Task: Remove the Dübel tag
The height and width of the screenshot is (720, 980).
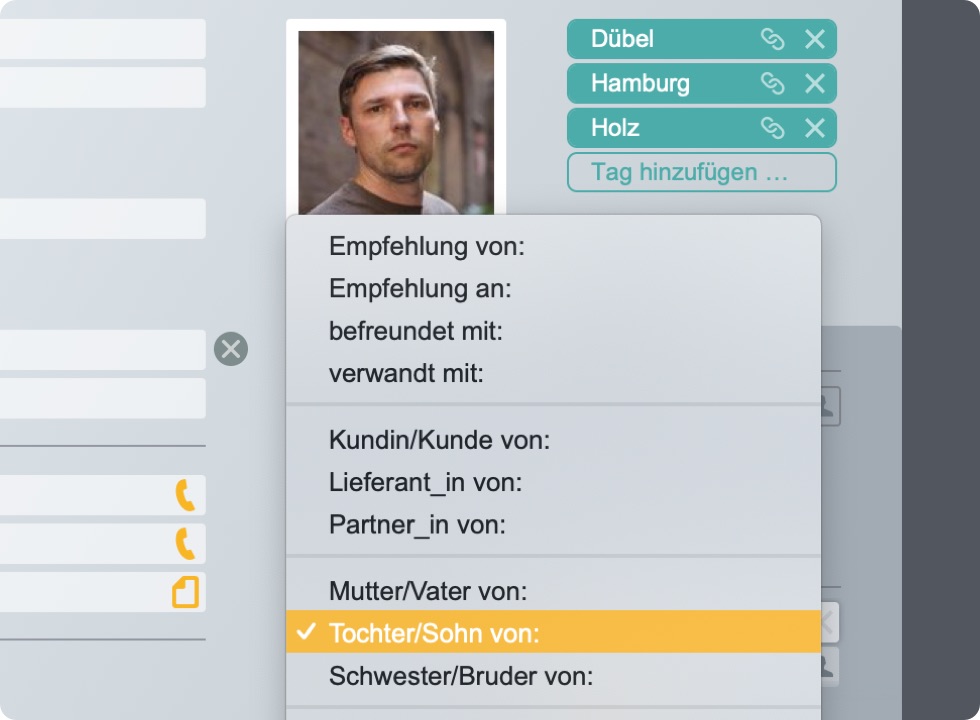Action: pyautogui.click(x=815, y=39)
